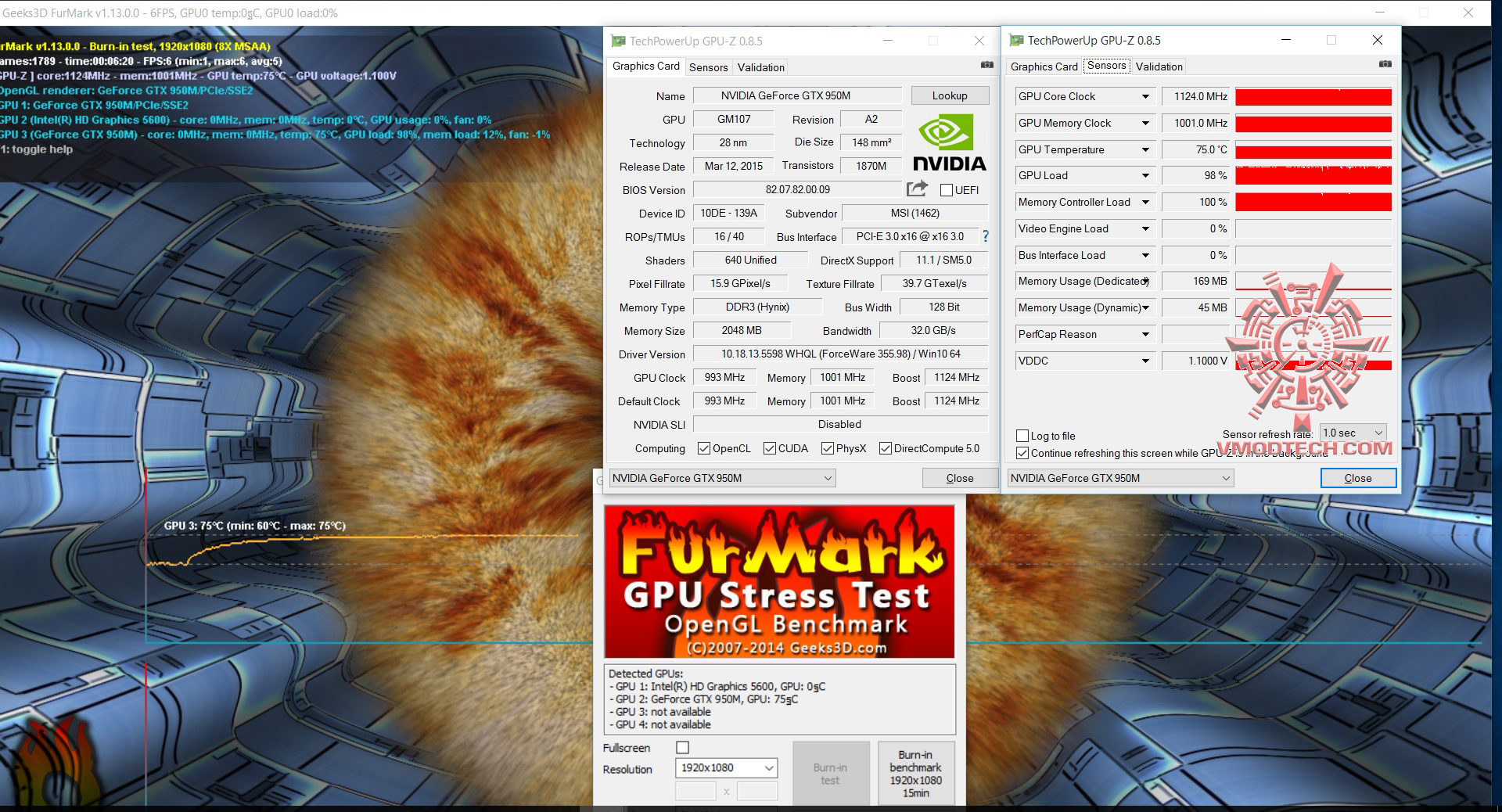Click the GPU Temperature reading 75.0 °C
This screenshot has width=1502, height=812.
(x=1196, y=149)
